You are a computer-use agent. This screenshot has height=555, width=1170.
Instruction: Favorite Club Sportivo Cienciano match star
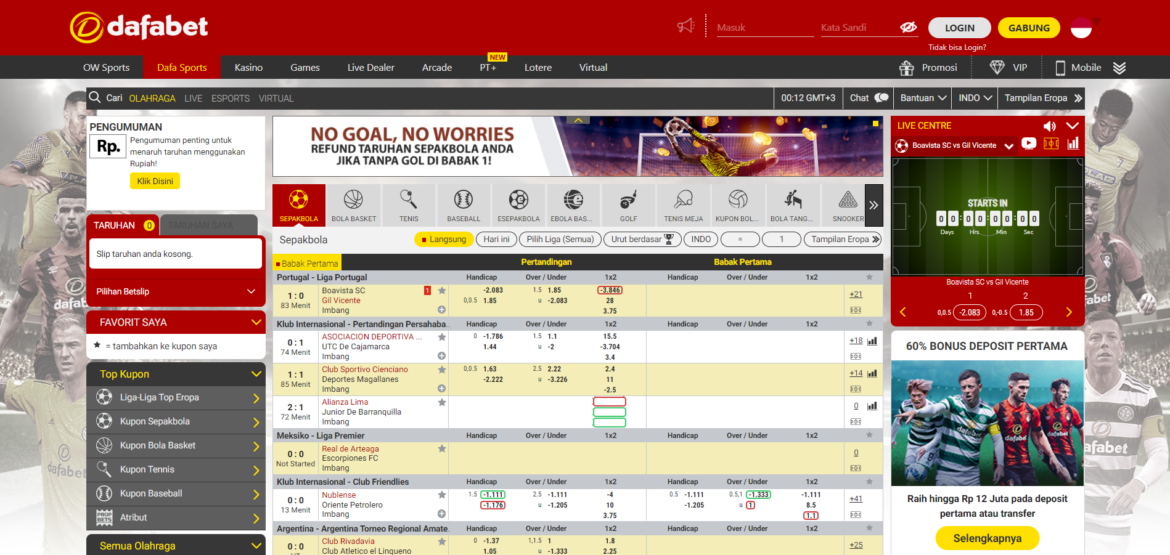tap(442, 369)
